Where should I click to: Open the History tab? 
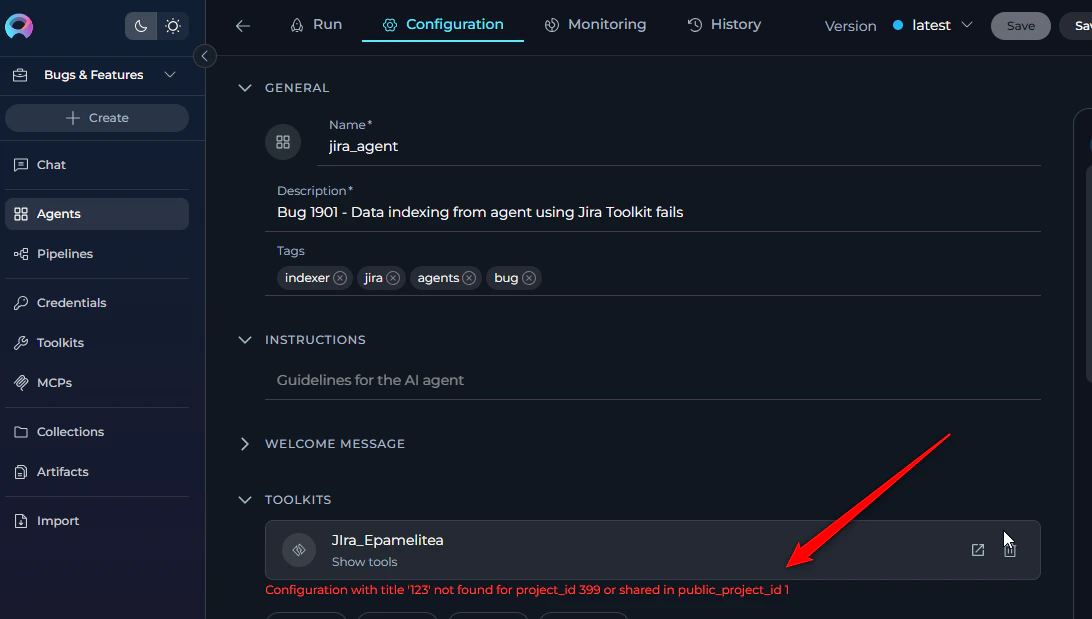(x=724, y=25)
